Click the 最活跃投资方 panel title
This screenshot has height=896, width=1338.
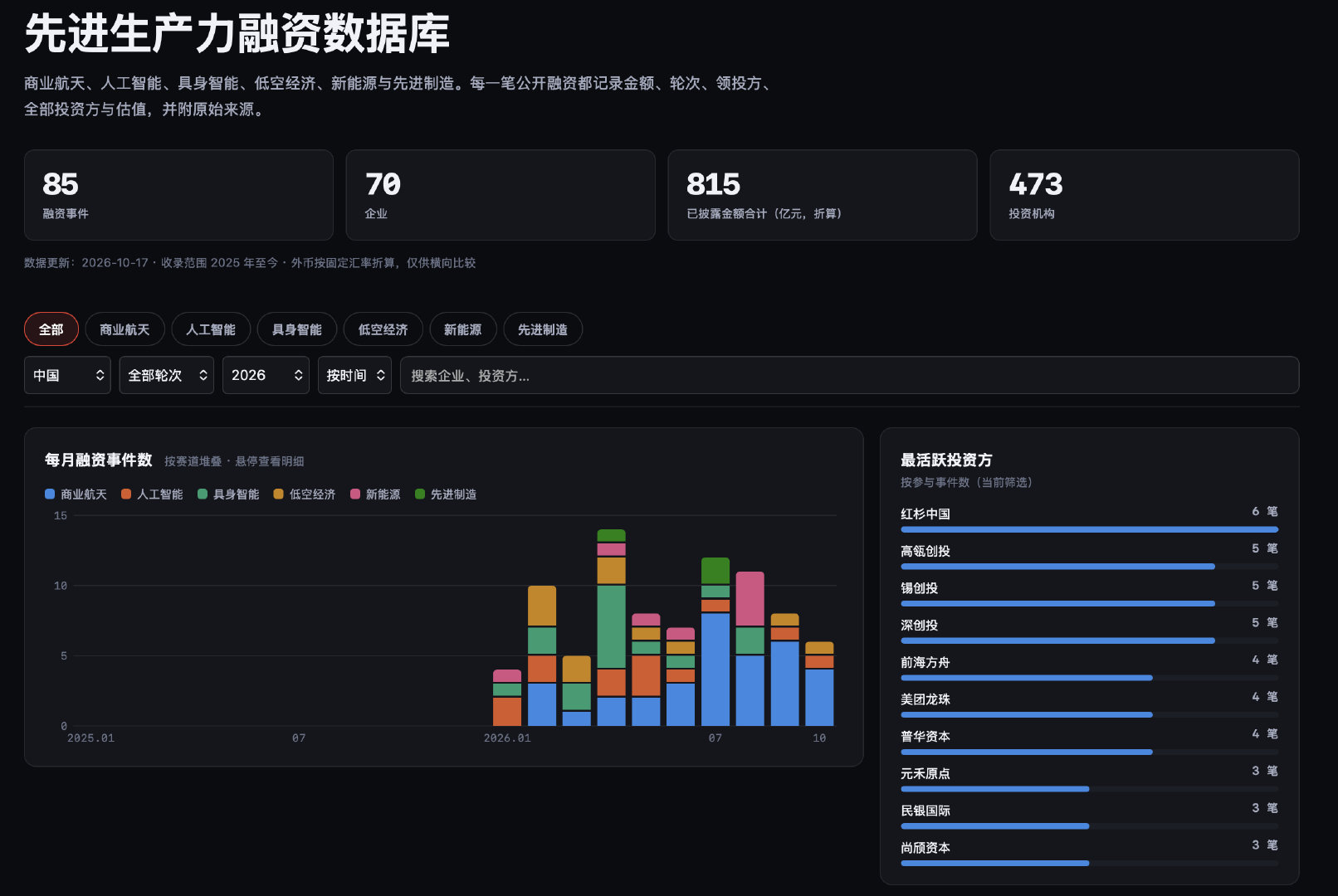pyautogui.click(x=946, y=460)
